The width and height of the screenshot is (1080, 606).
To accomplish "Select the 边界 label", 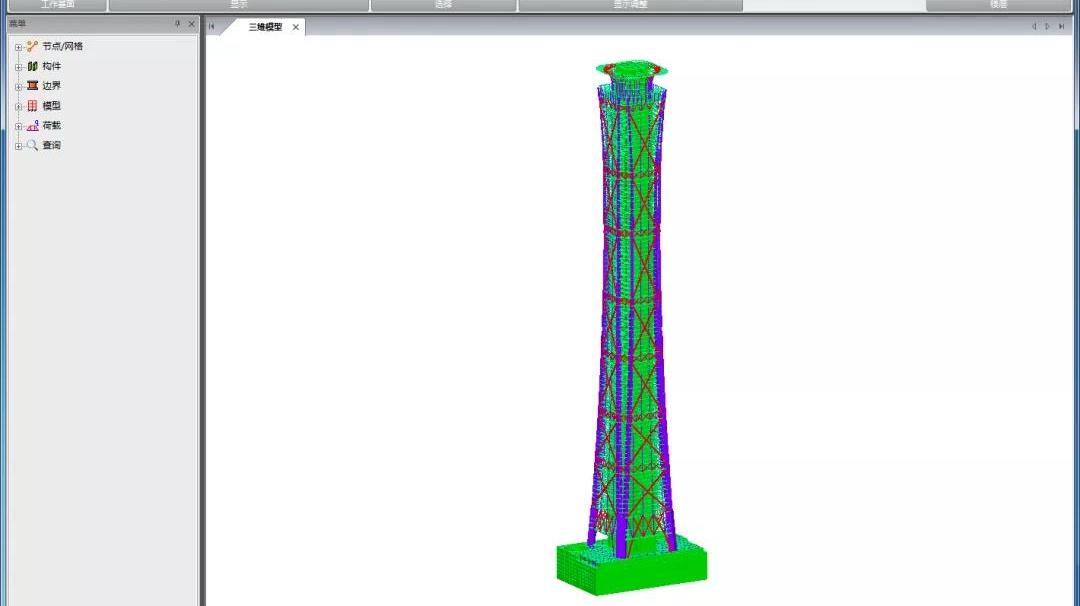I will tap(52, 85).
